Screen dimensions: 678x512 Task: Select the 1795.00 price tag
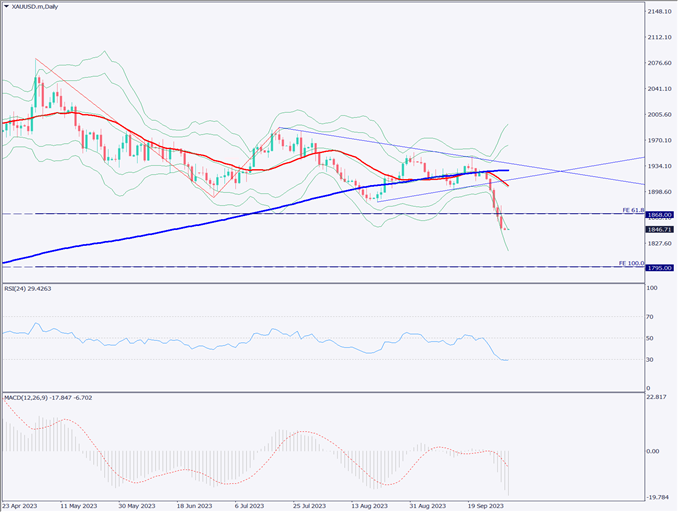pyautogui.click(x=659, y=267)
